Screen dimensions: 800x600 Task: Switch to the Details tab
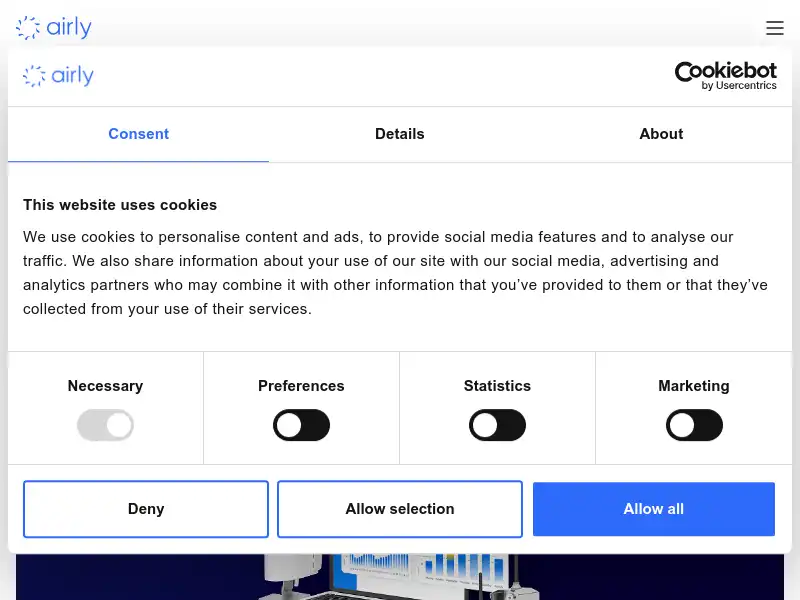coord(400,134)
